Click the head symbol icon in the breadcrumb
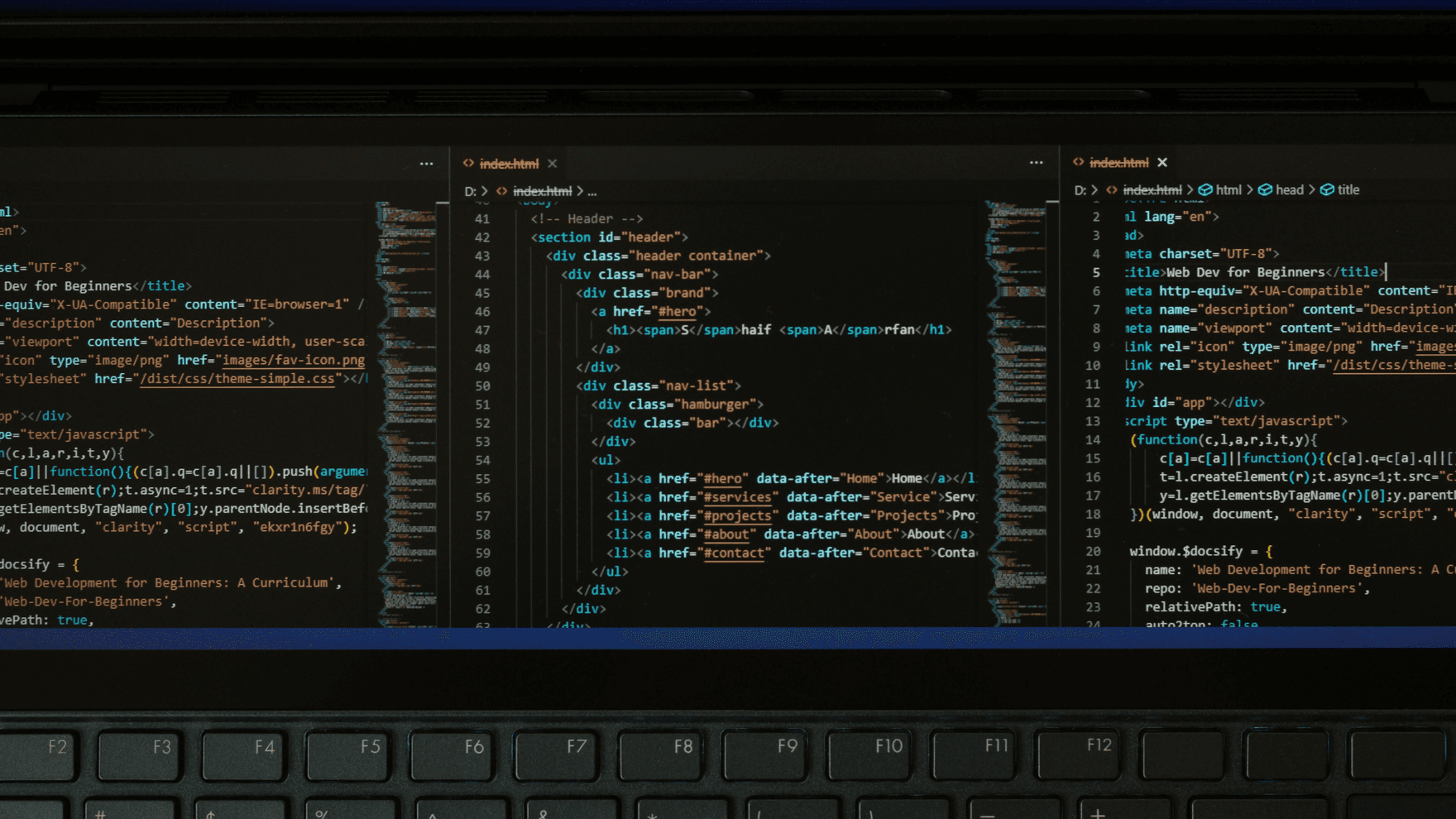The image size is (1456, 819). 1265,190
